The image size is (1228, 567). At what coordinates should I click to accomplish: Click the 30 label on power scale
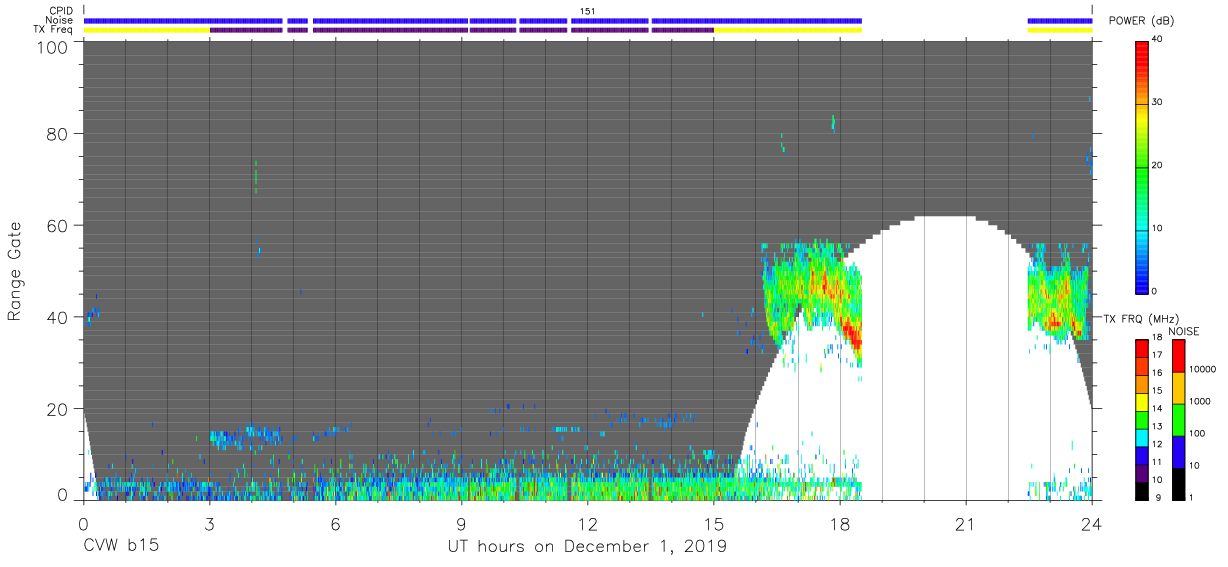(x=1159, y=103)
